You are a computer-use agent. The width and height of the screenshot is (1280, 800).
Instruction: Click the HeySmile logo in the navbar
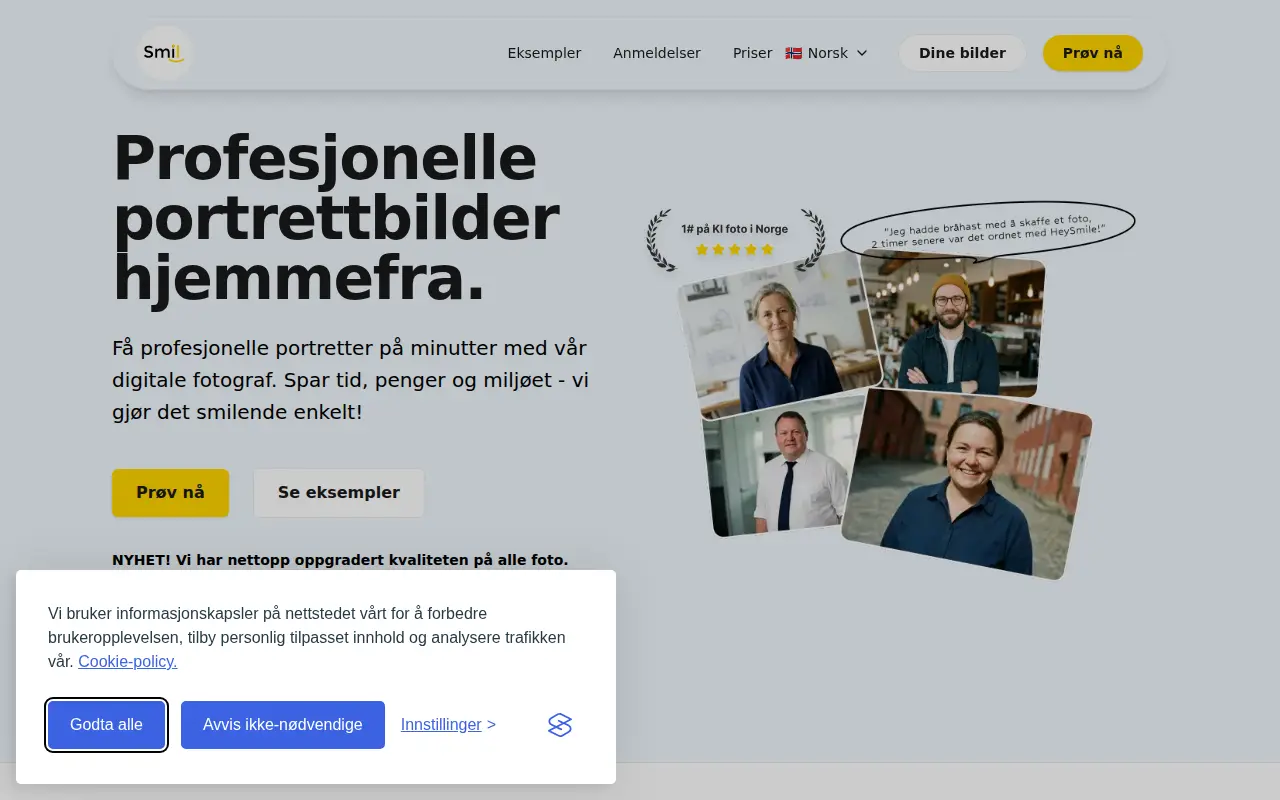coord(164,53)
